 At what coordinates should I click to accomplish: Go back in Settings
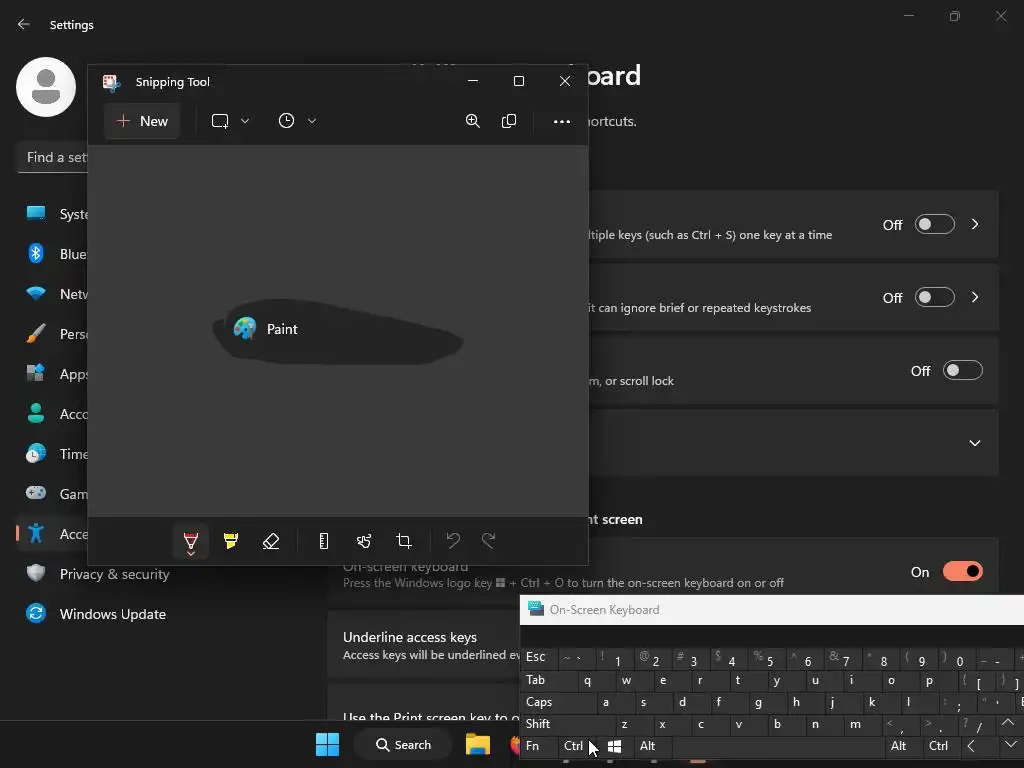24,24
